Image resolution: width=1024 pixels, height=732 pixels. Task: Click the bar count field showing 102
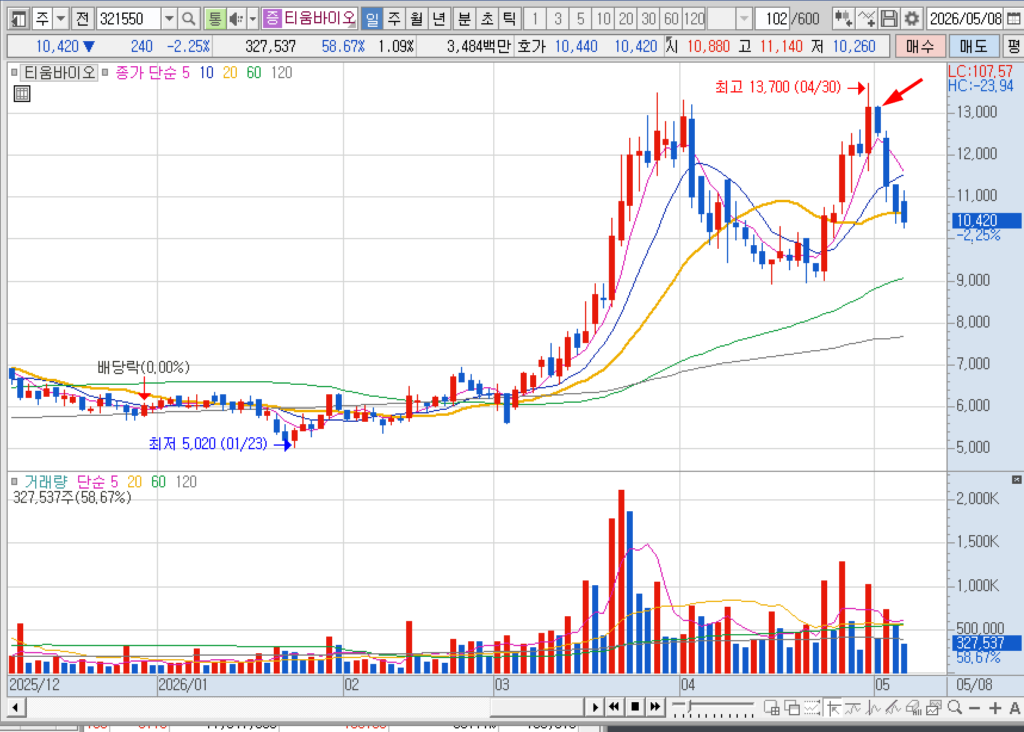(773, 19)
